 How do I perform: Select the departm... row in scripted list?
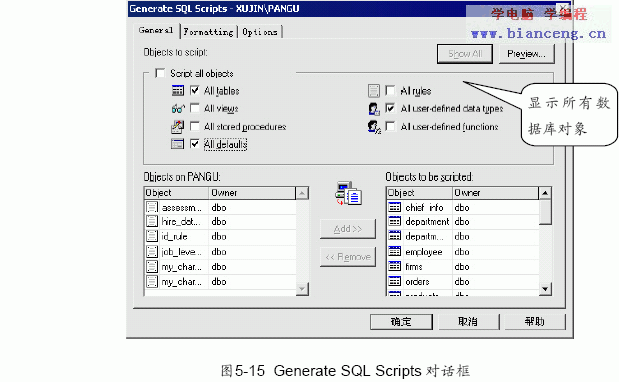[x=463, y=236]
